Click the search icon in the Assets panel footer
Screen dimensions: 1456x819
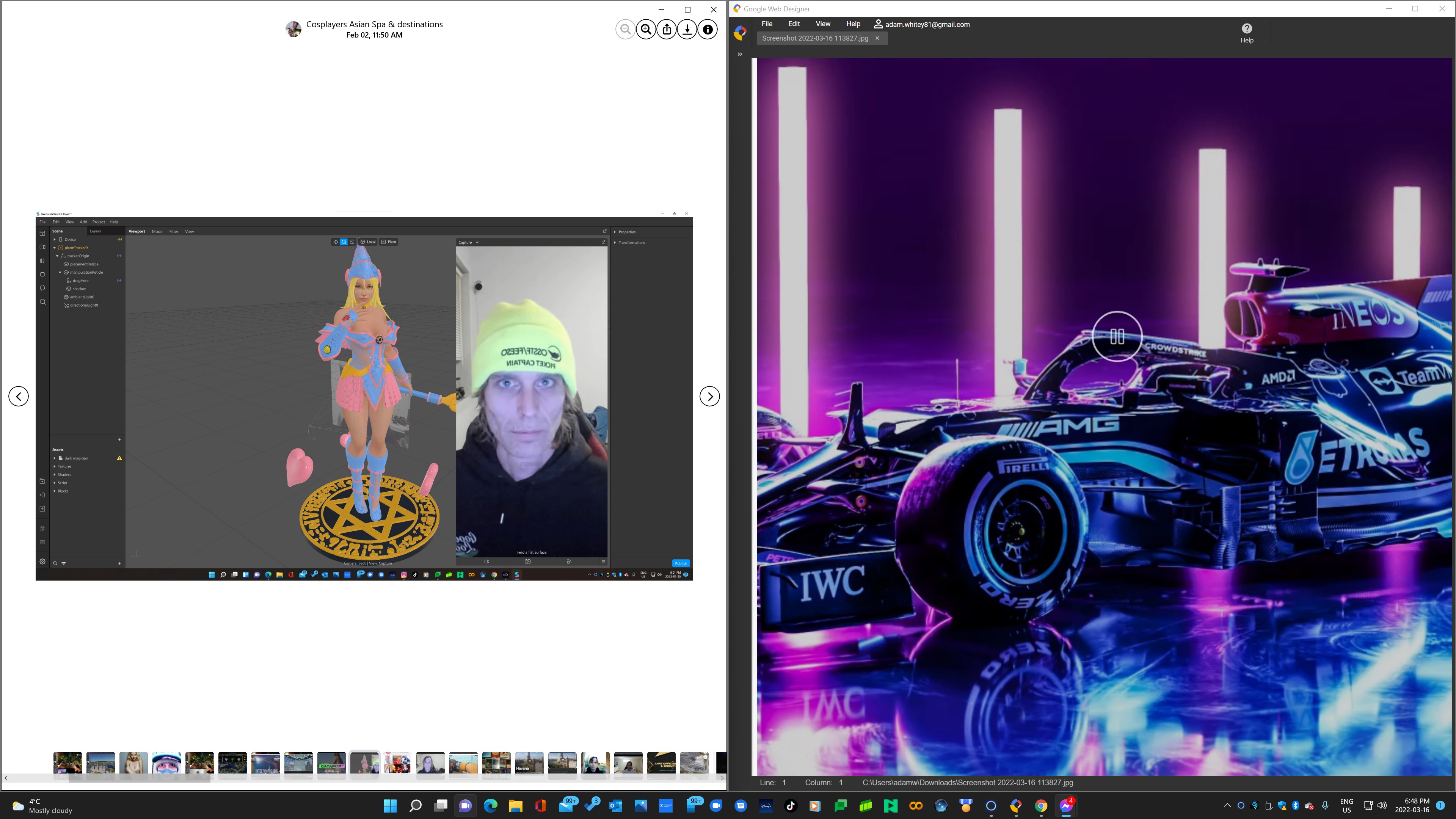tap(55, 563)
